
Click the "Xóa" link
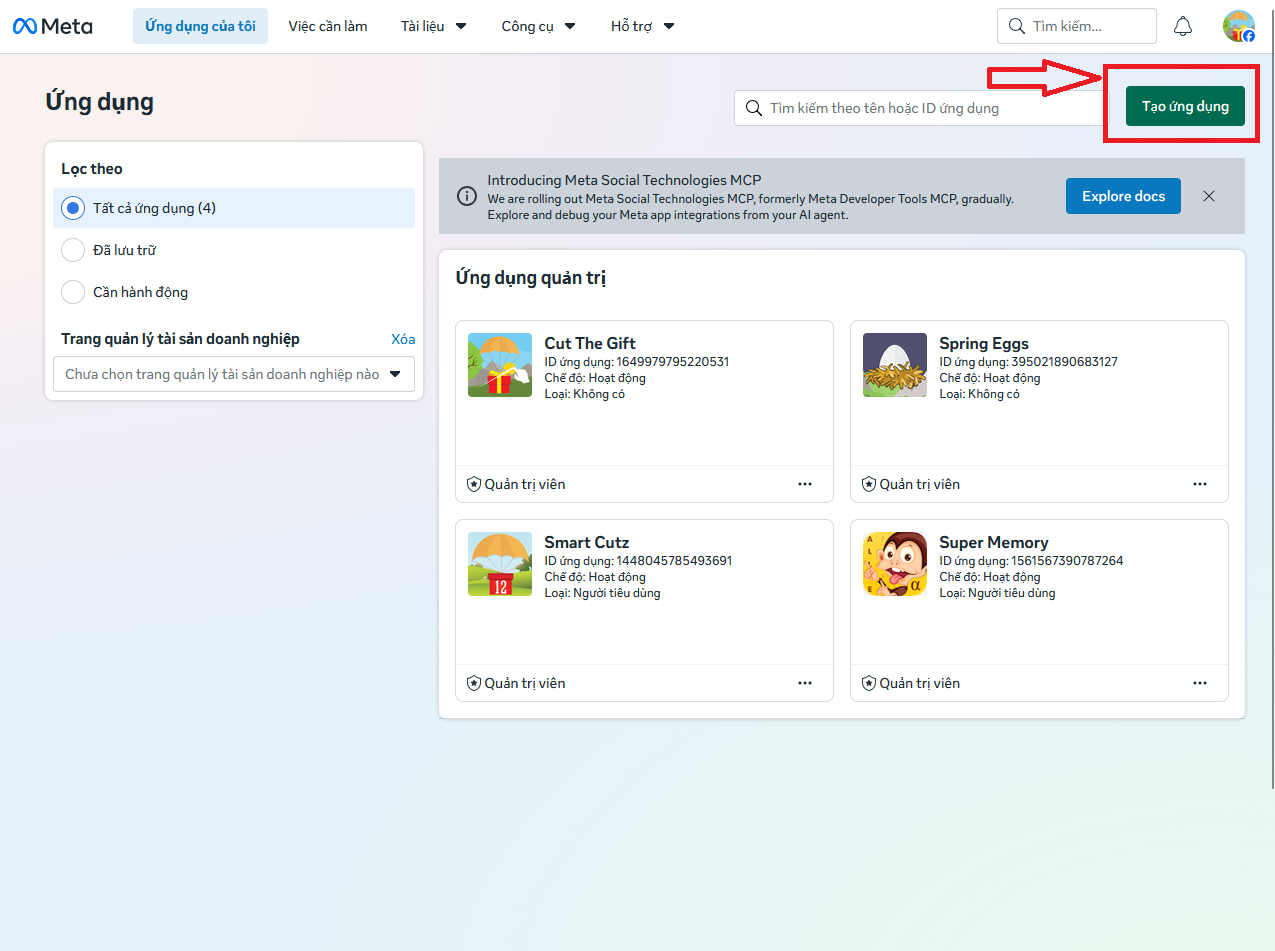pyautogui.click(x=403, y=339)
